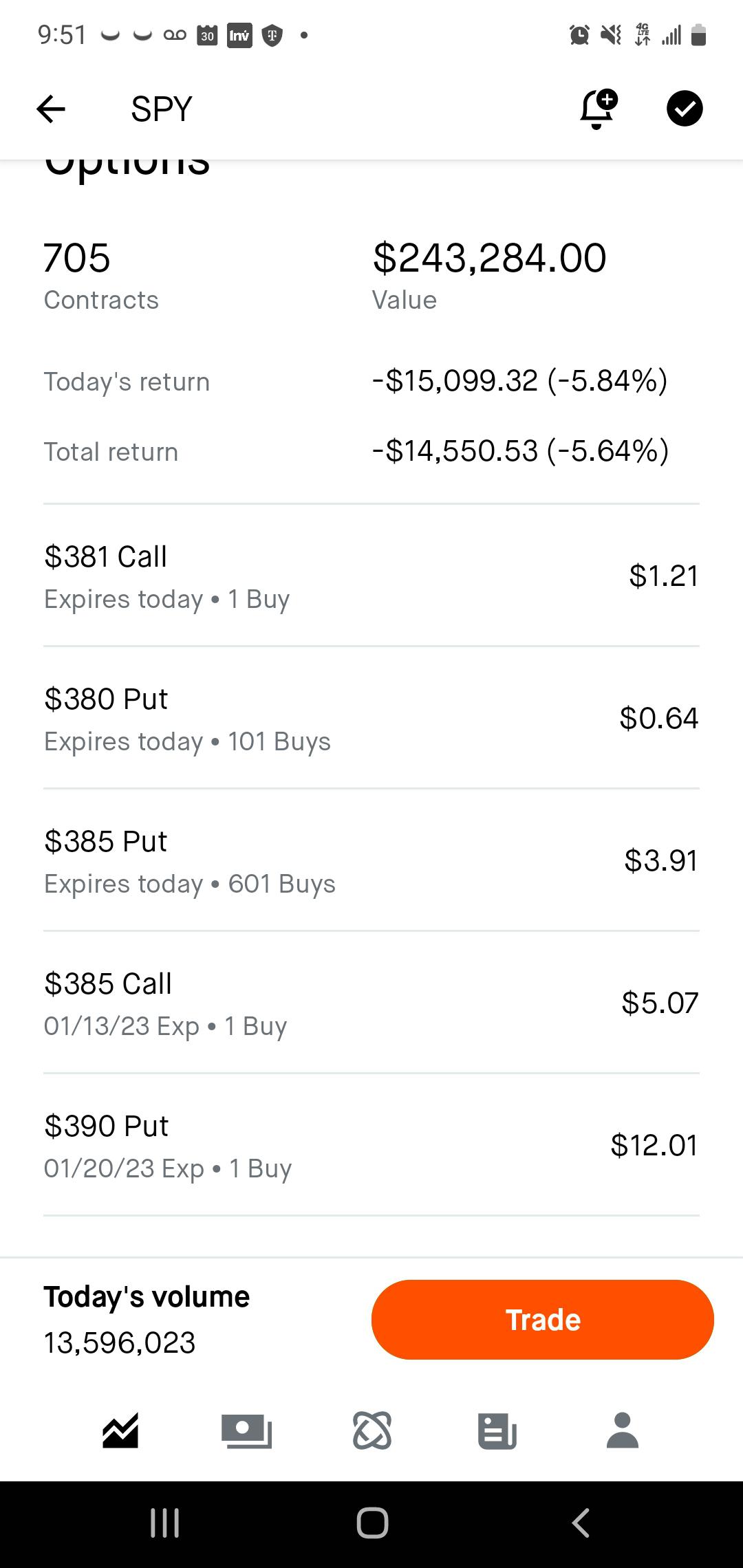Open the Account profile tab
The image size is (743, 1568).
[623, 1432]
